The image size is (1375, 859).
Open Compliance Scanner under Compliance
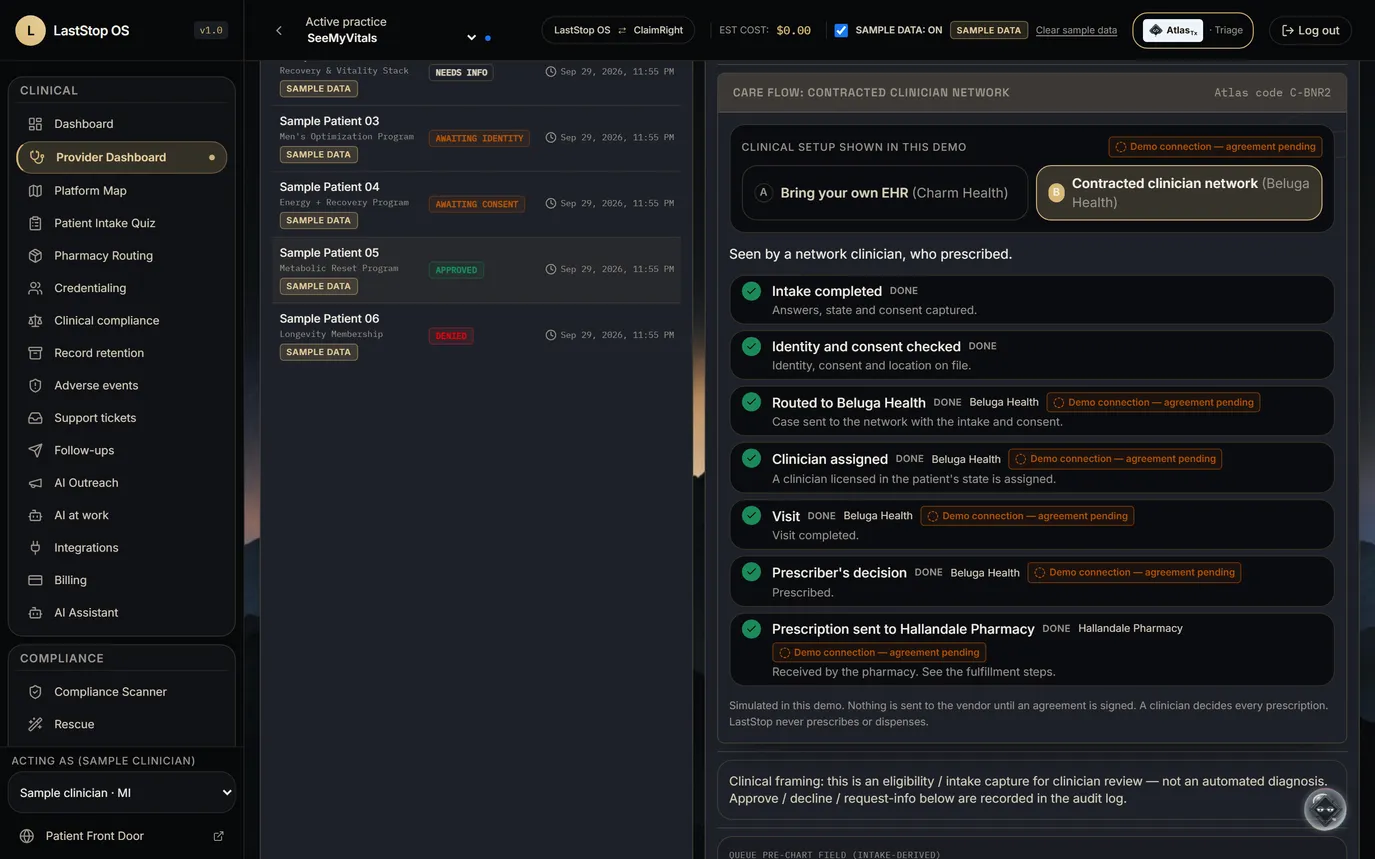tap(122, 692)
